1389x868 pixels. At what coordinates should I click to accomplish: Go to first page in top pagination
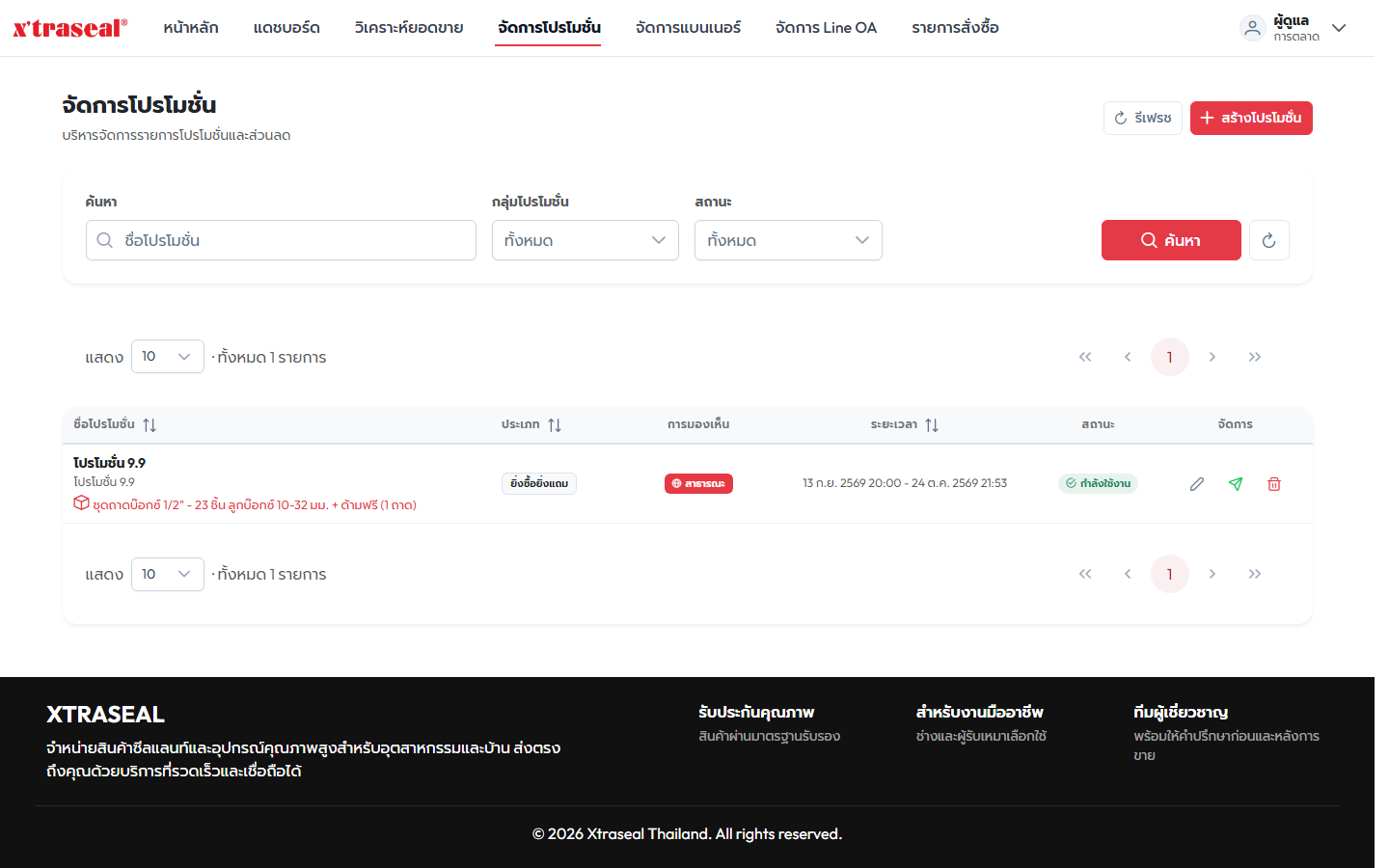point(1085,357)
